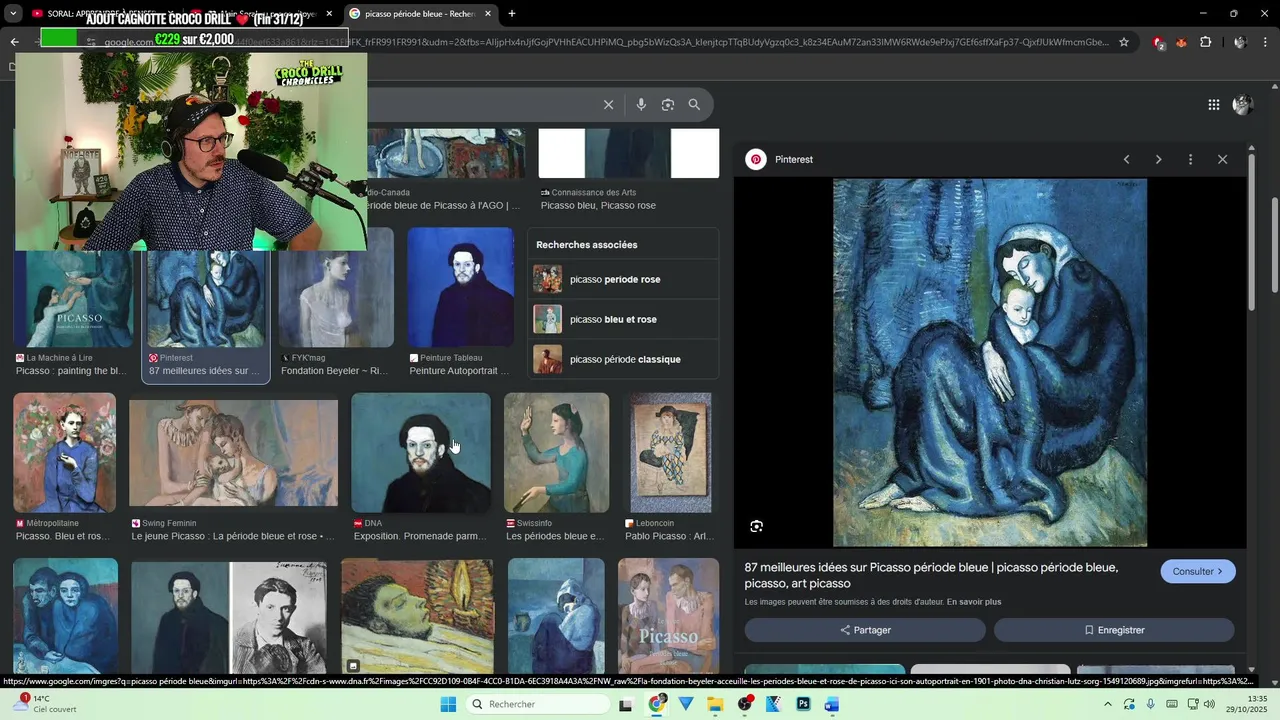Go back with the browser back arrow
This screenshot has width=1280, height=720.
click(x=14, y=42)
